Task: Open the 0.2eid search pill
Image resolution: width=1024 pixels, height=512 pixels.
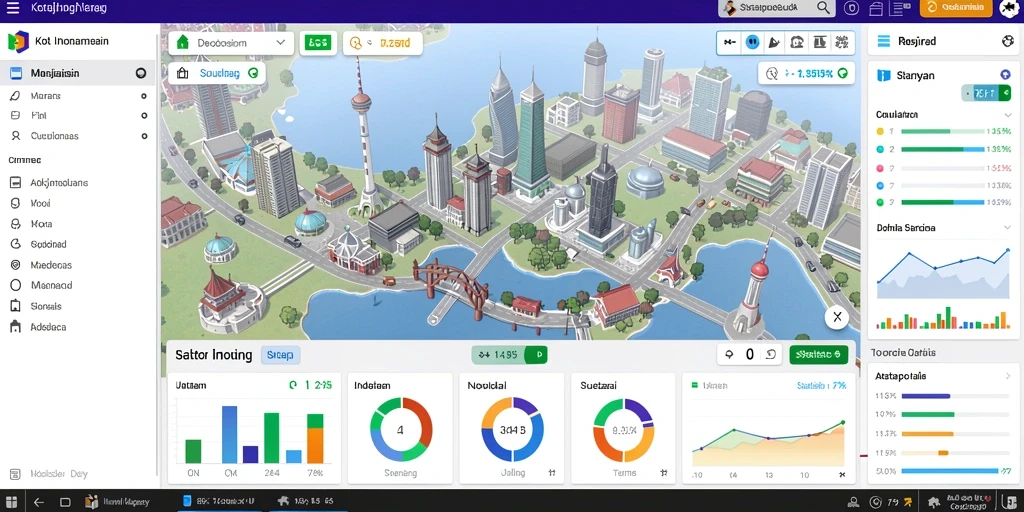Action: pos(383,43)
